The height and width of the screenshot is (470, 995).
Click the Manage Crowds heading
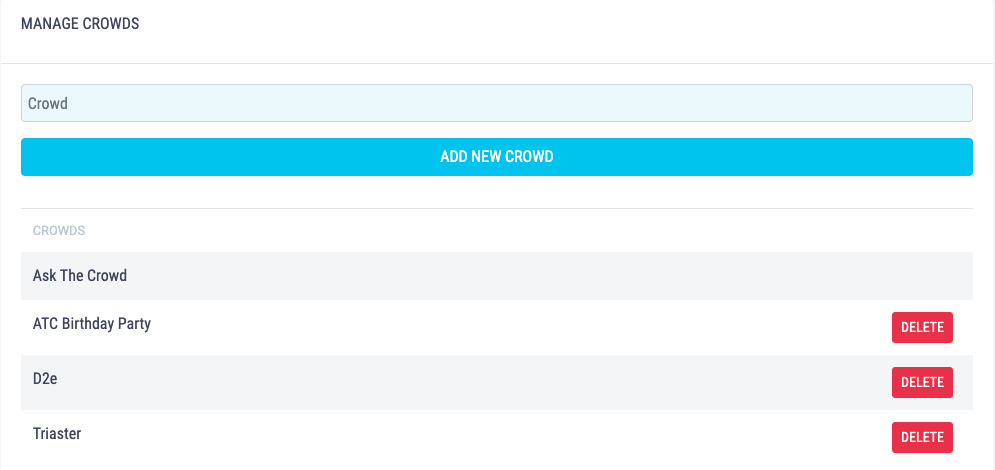pyautogui.click(x=80, y=24)
